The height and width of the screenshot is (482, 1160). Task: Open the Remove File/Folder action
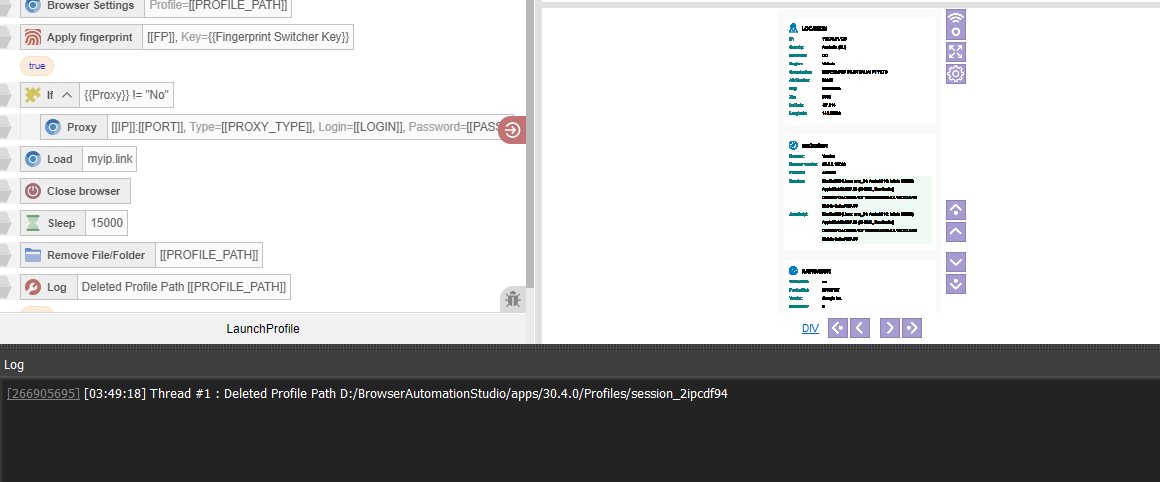click(x=87, y=255)
